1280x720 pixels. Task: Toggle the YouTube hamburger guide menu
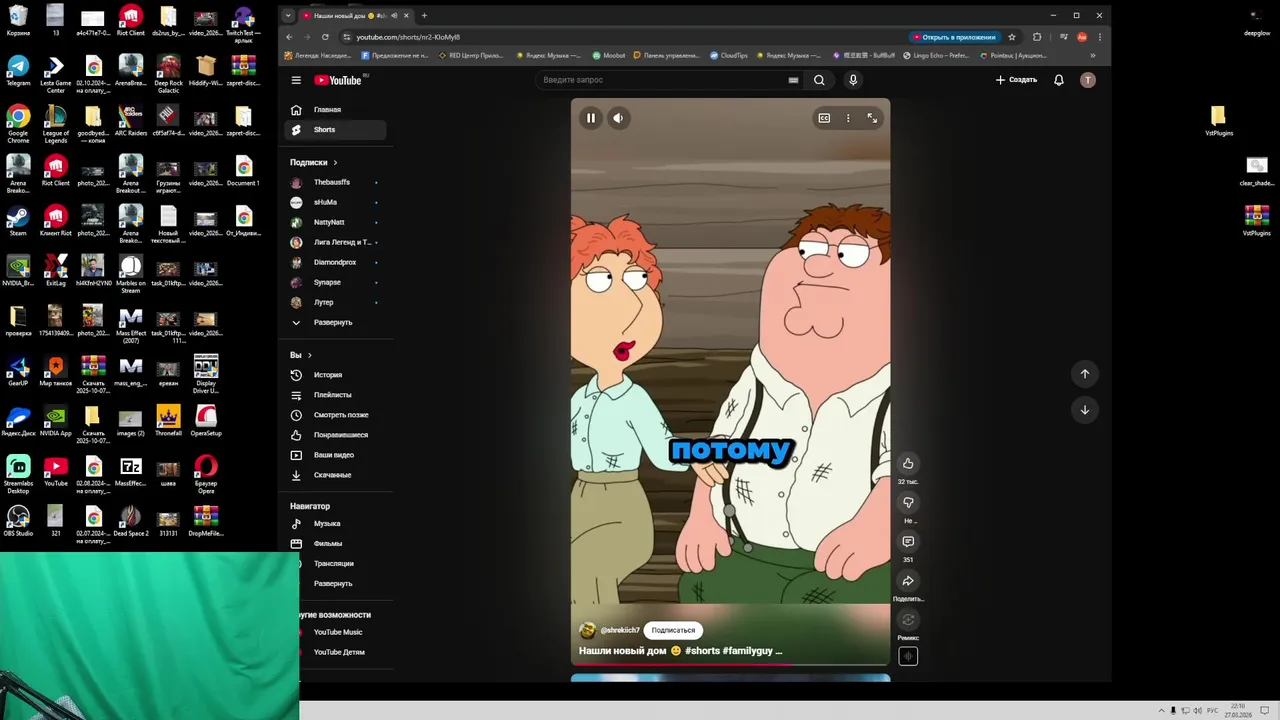click(296, 80)
